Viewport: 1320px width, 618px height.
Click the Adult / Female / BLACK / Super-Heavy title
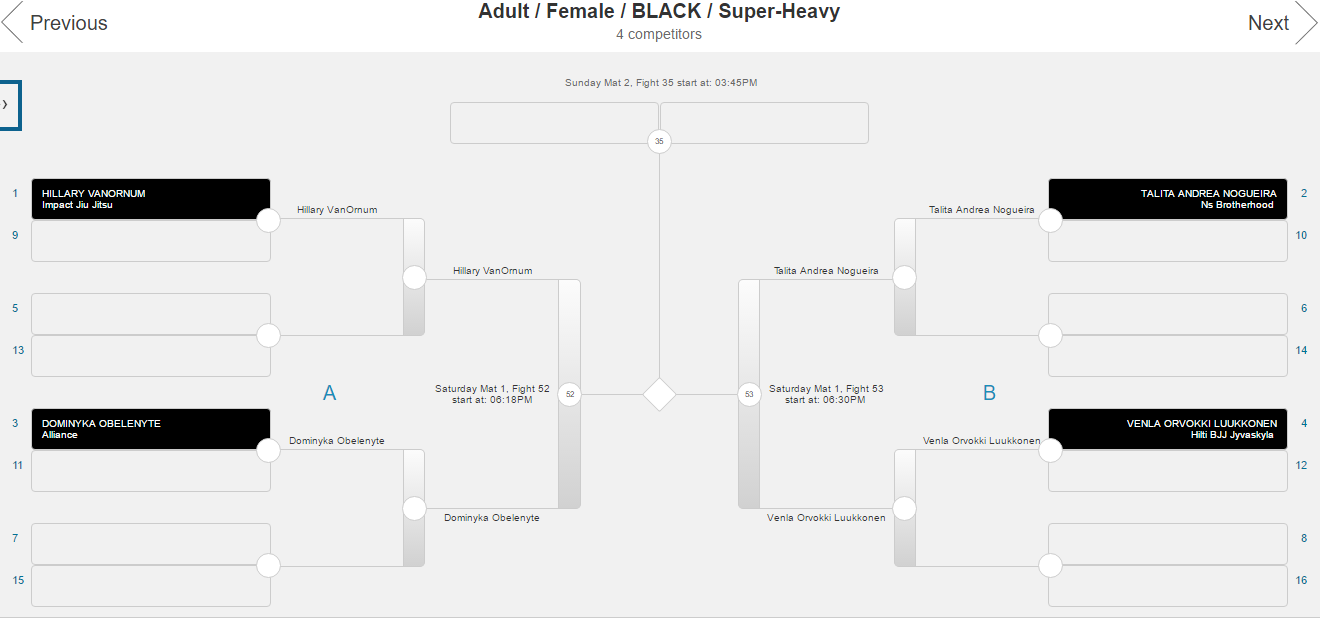[659, 12]
